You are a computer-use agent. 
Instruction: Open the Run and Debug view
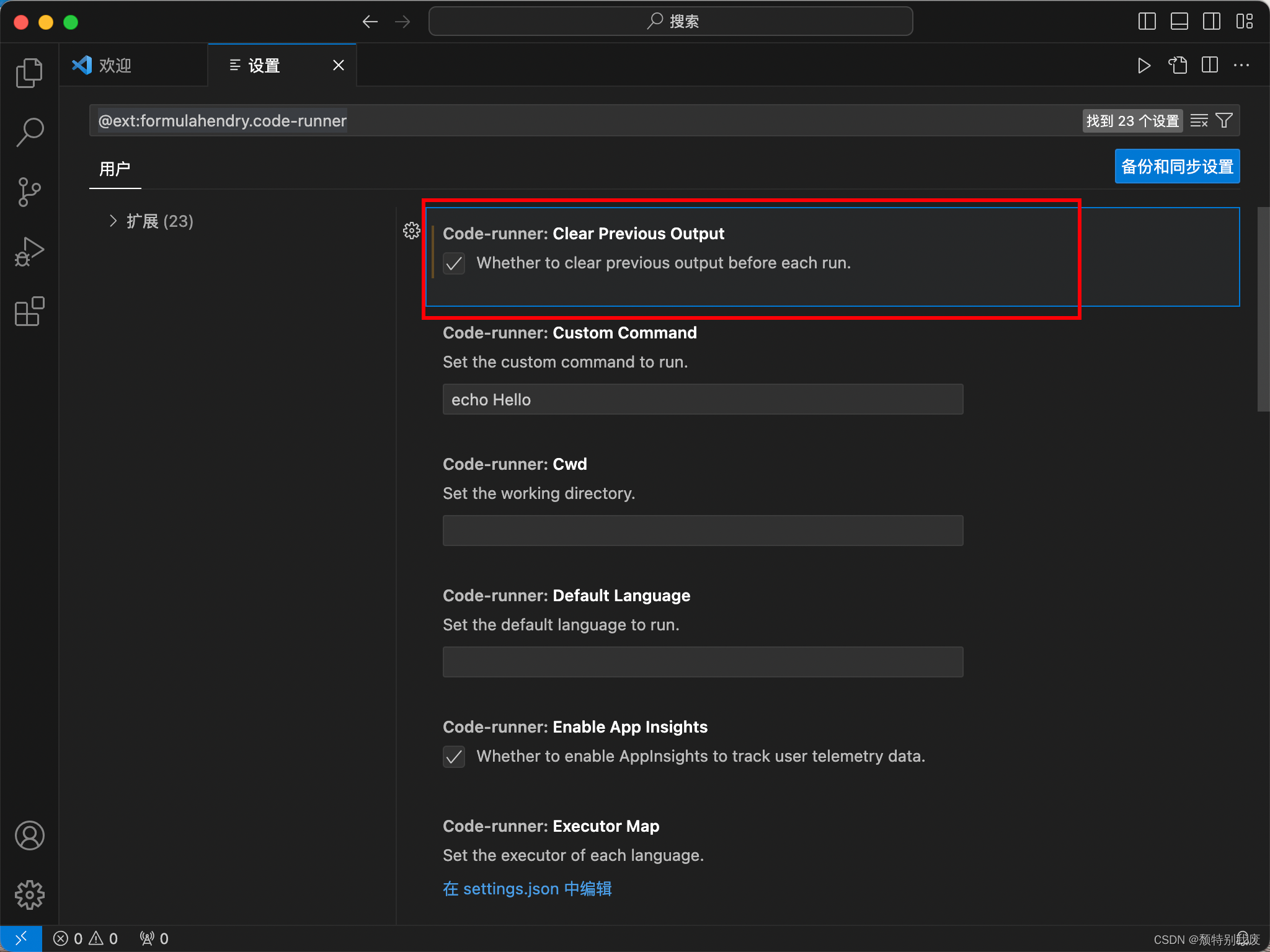[x=29, y=252]
